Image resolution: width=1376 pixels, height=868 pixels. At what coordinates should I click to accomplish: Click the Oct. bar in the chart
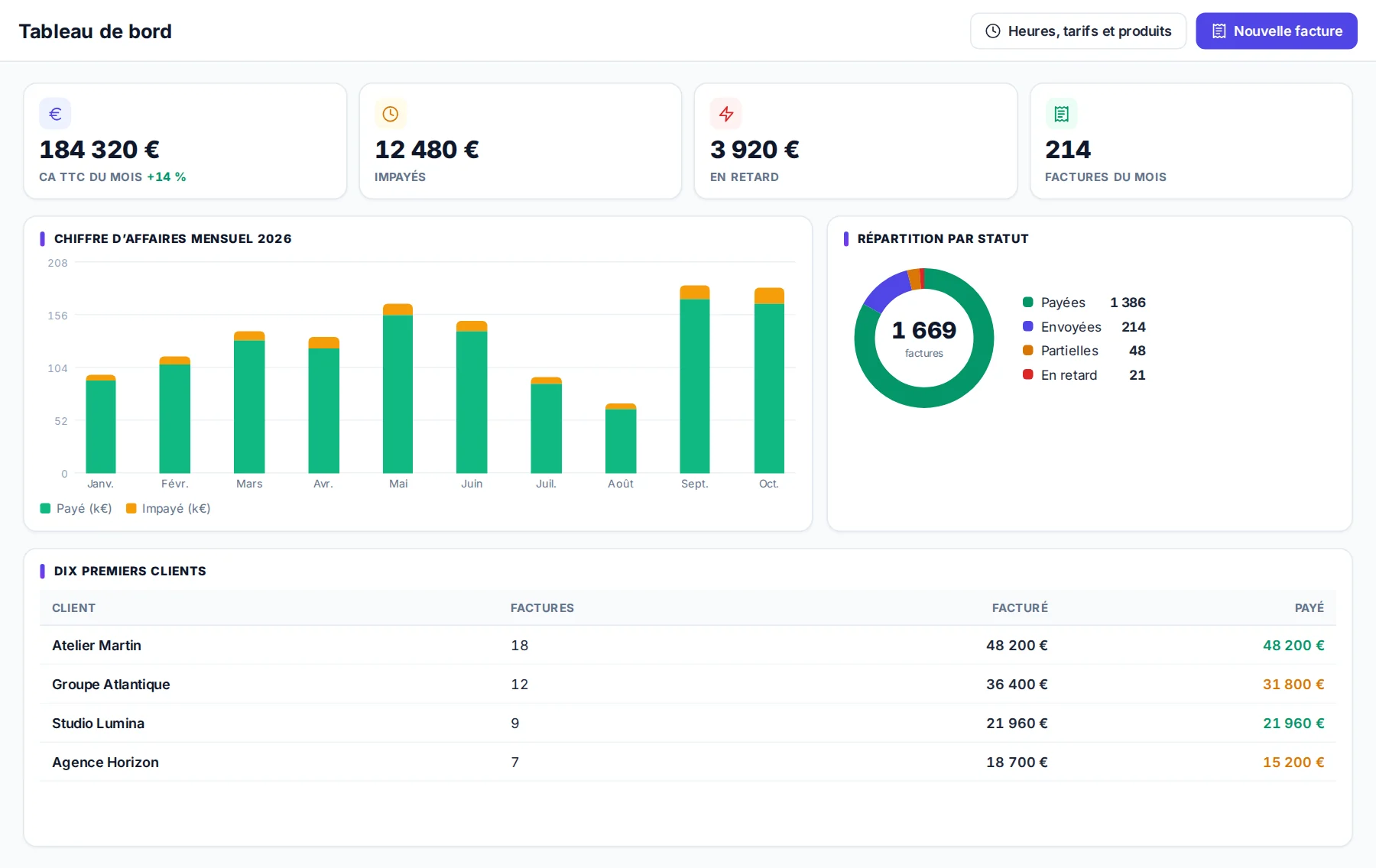pos(769,381)
